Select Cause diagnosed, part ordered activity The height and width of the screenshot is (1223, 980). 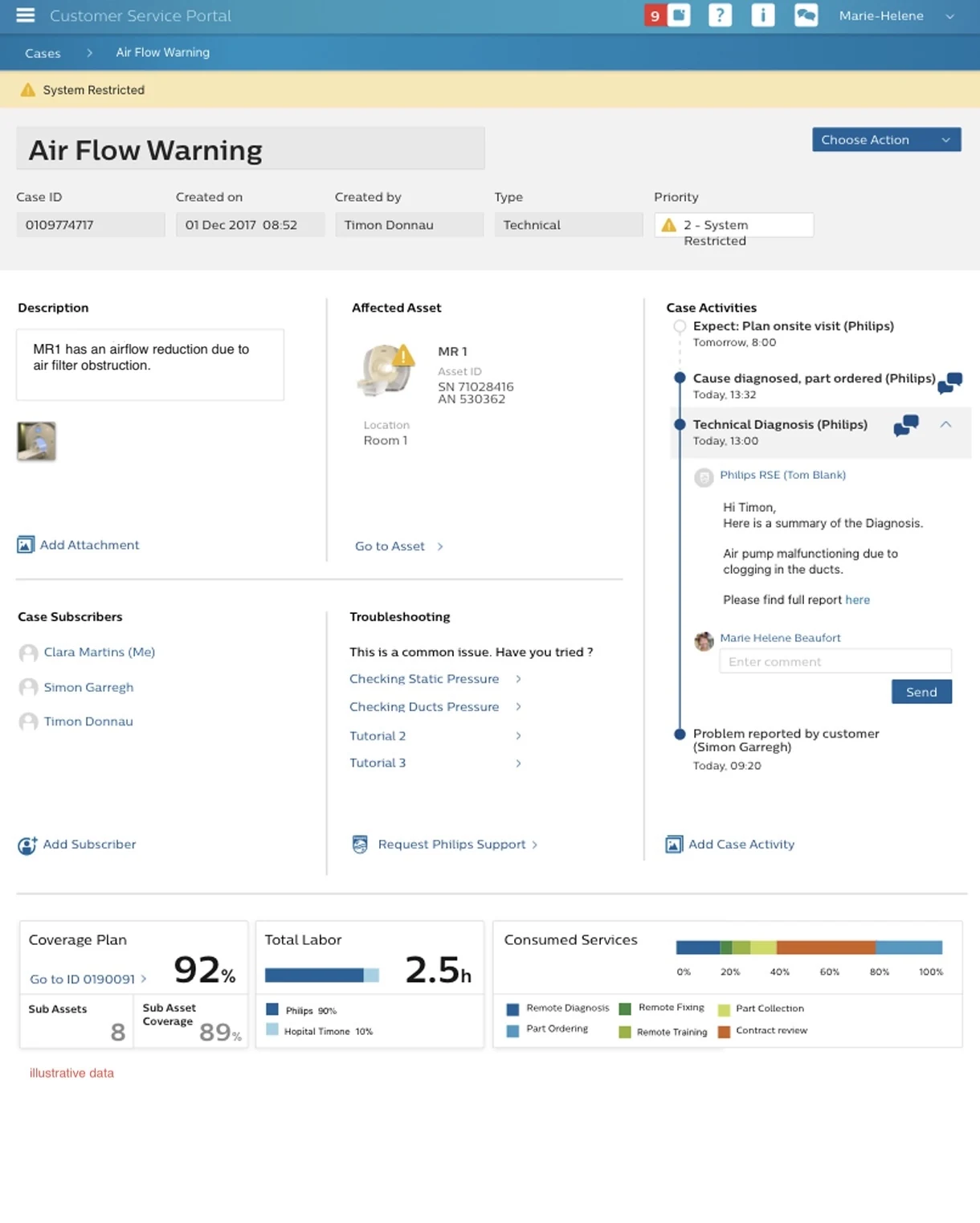click(x=814, y=378)
